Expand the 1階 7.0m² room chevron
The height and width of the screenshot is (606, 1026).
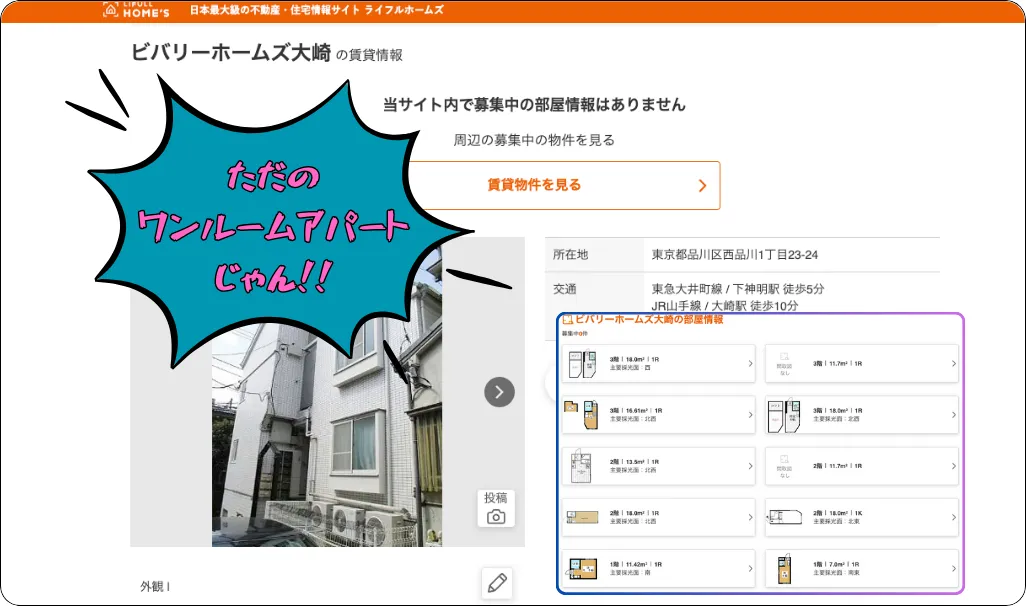click(x=952, y=568)
